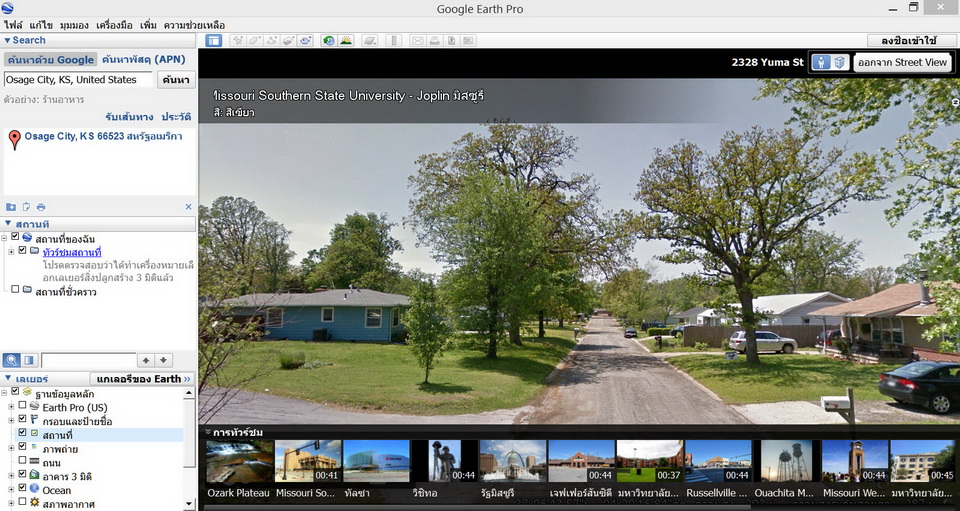Enable ถนน layer checkbox
Image resolution: width=960 pixels, height=511 pixels.
click(x=22, y=460)
